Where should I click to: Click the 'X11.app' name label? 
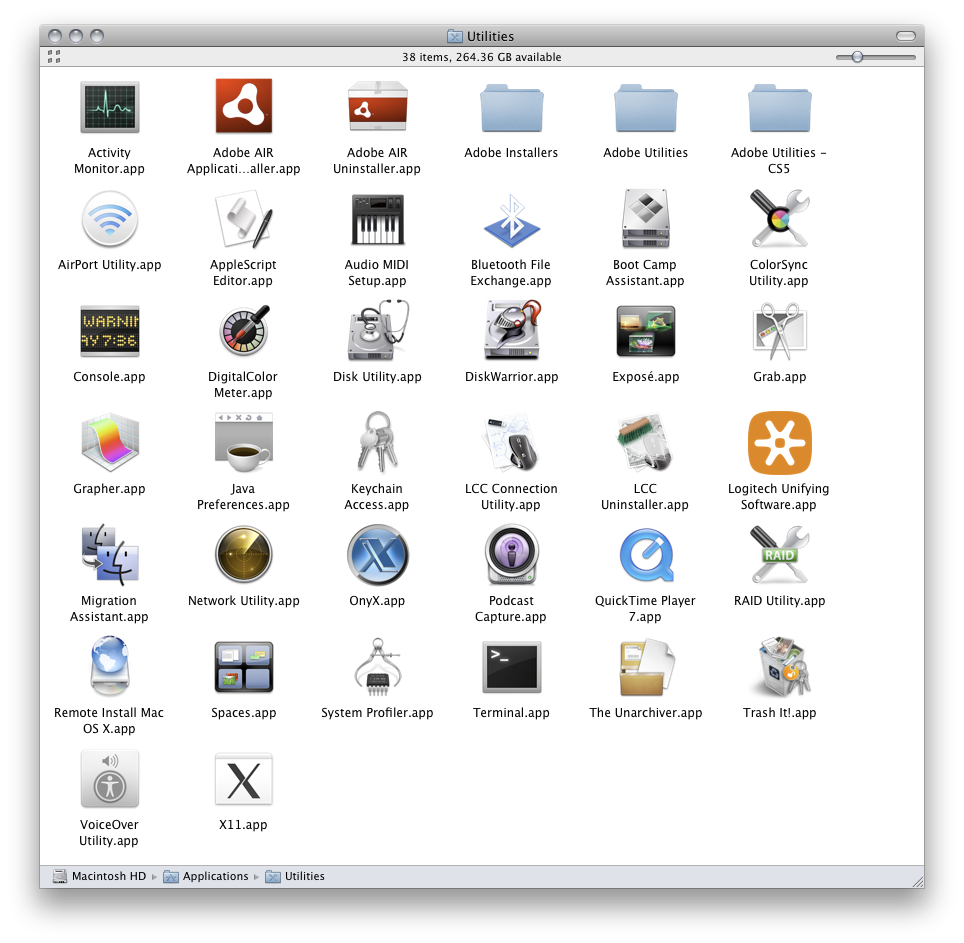pyautogui.click(x=243, y=824)
